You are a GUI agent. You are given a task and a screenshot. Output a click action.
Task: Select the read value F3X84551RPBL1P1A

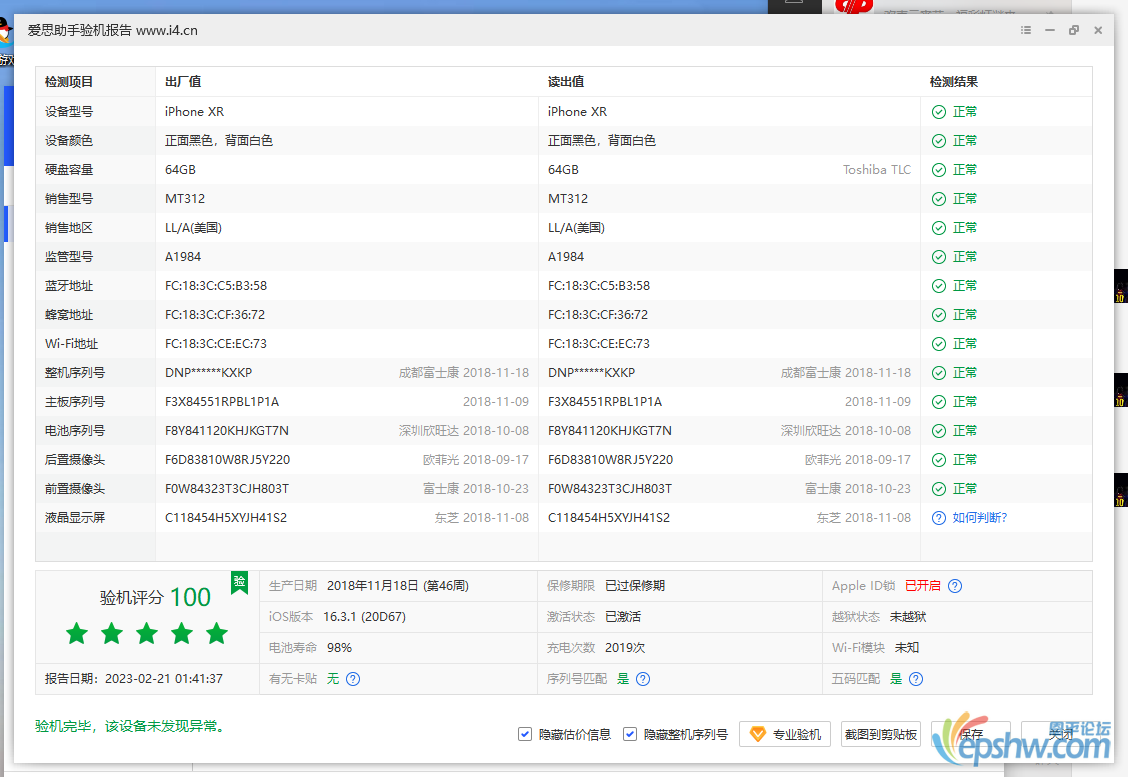pos(605,402)
